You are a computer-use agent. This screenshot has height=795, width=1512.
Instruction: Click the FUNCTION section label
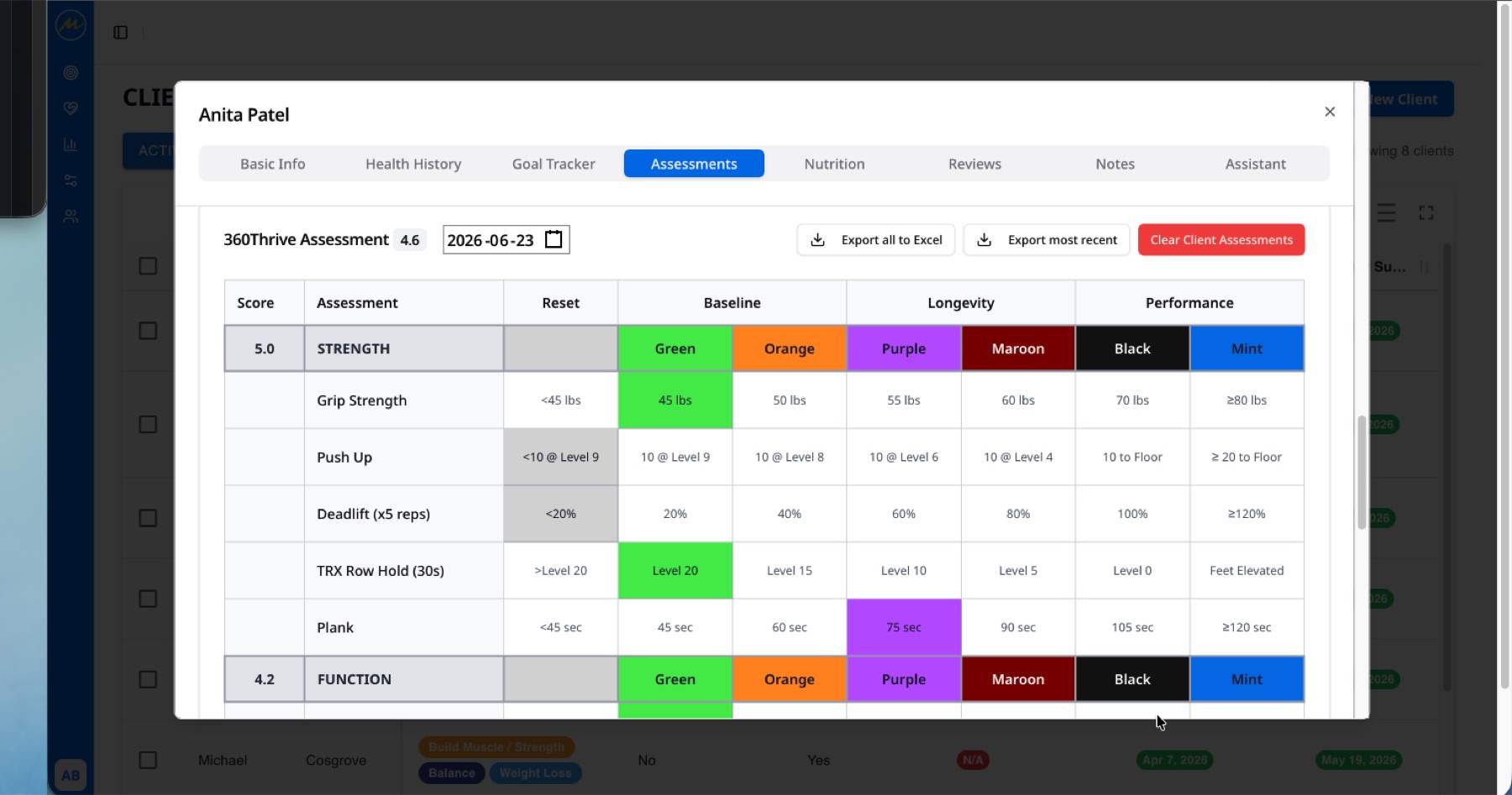tap(354, 679)
